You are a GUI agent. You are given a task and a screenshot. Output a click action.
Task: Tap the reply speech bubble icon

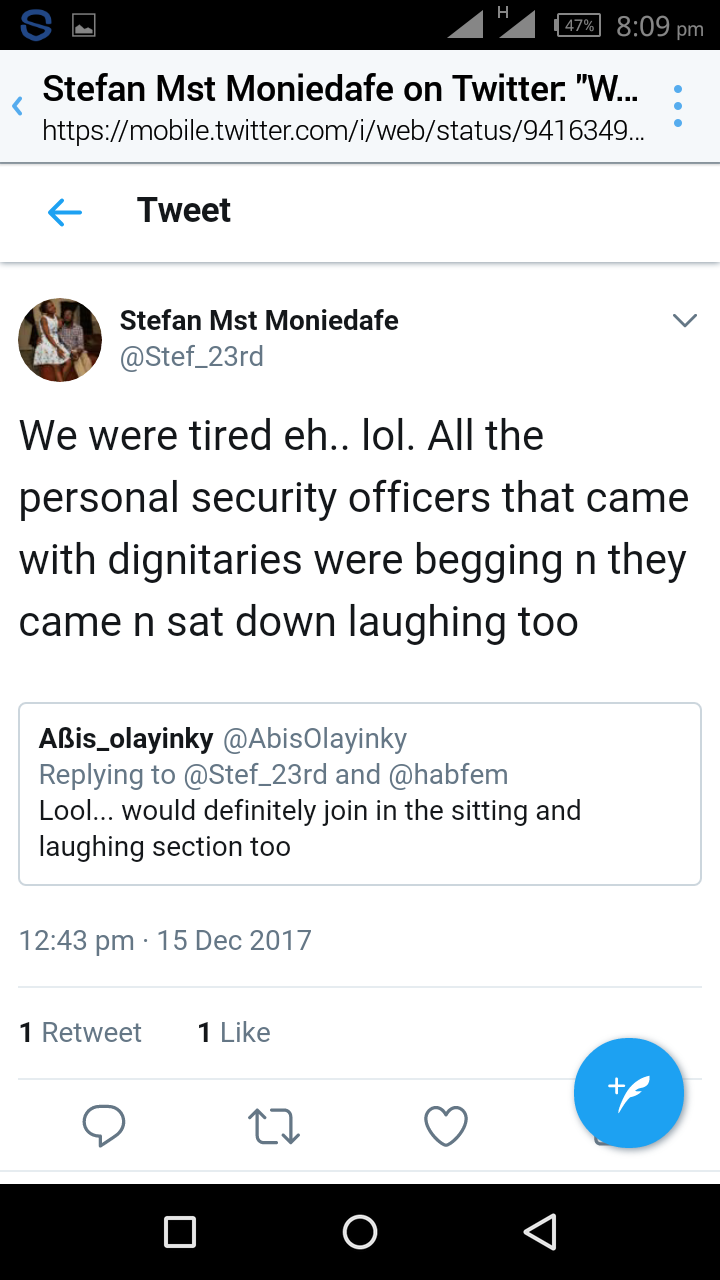pos(103,1126)
